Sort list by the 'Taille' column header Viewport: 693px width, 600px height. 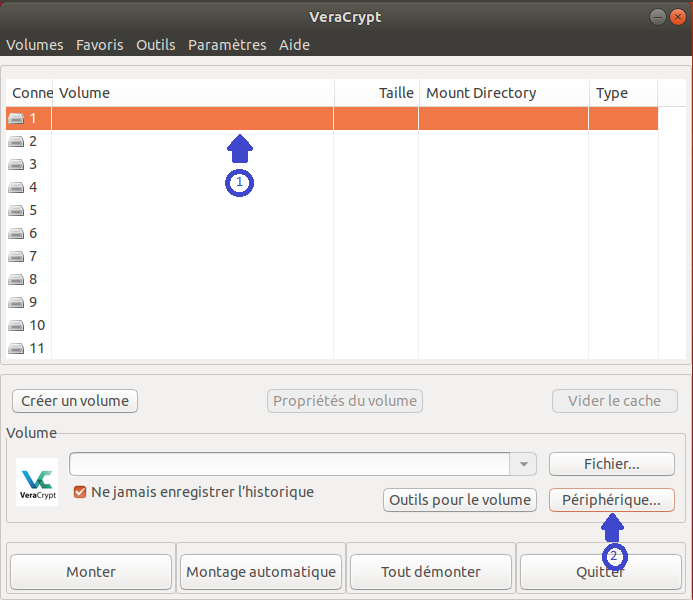click(376, 93)
